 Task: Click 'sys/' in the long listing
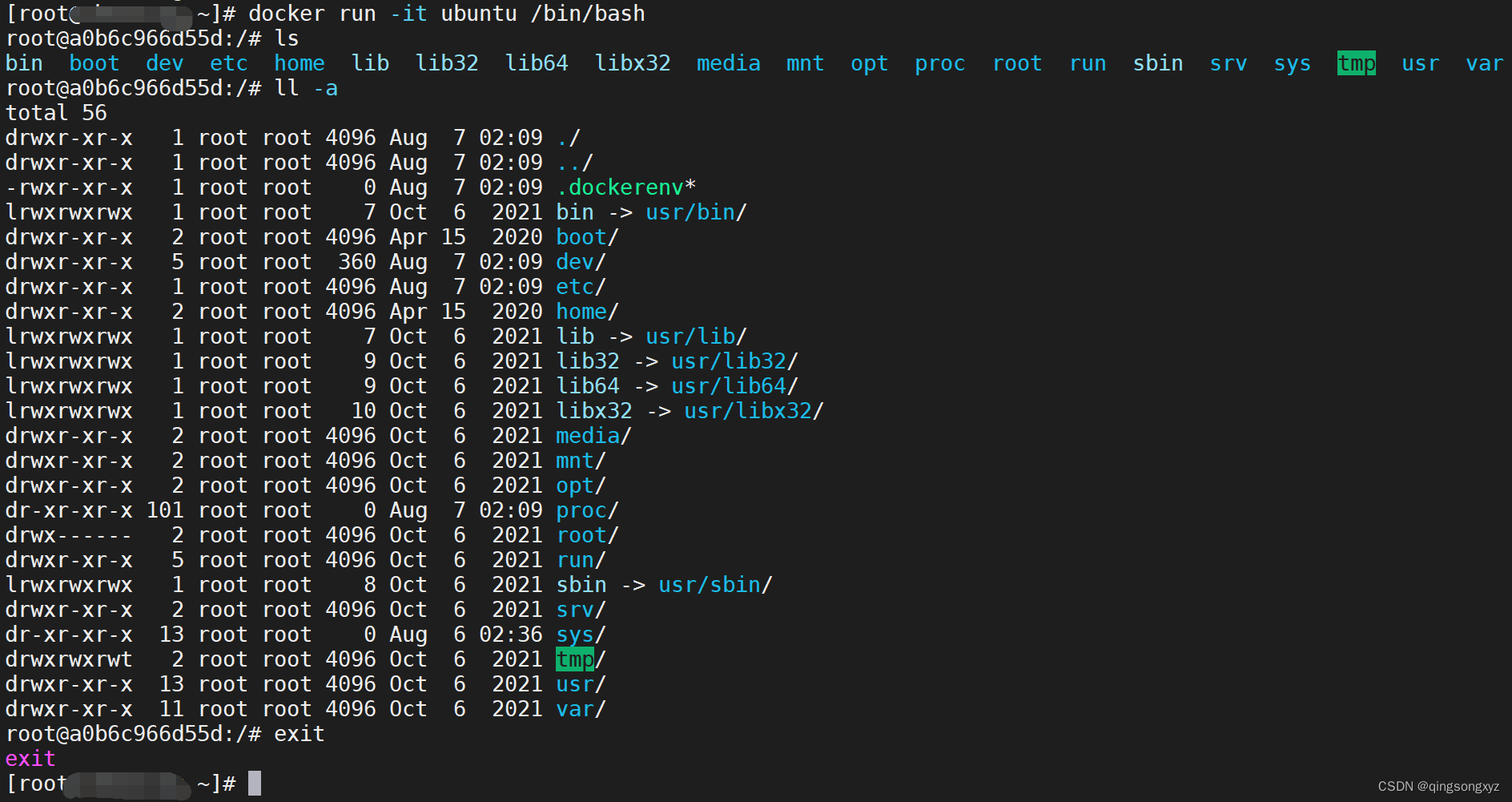(x=581, y=635)
